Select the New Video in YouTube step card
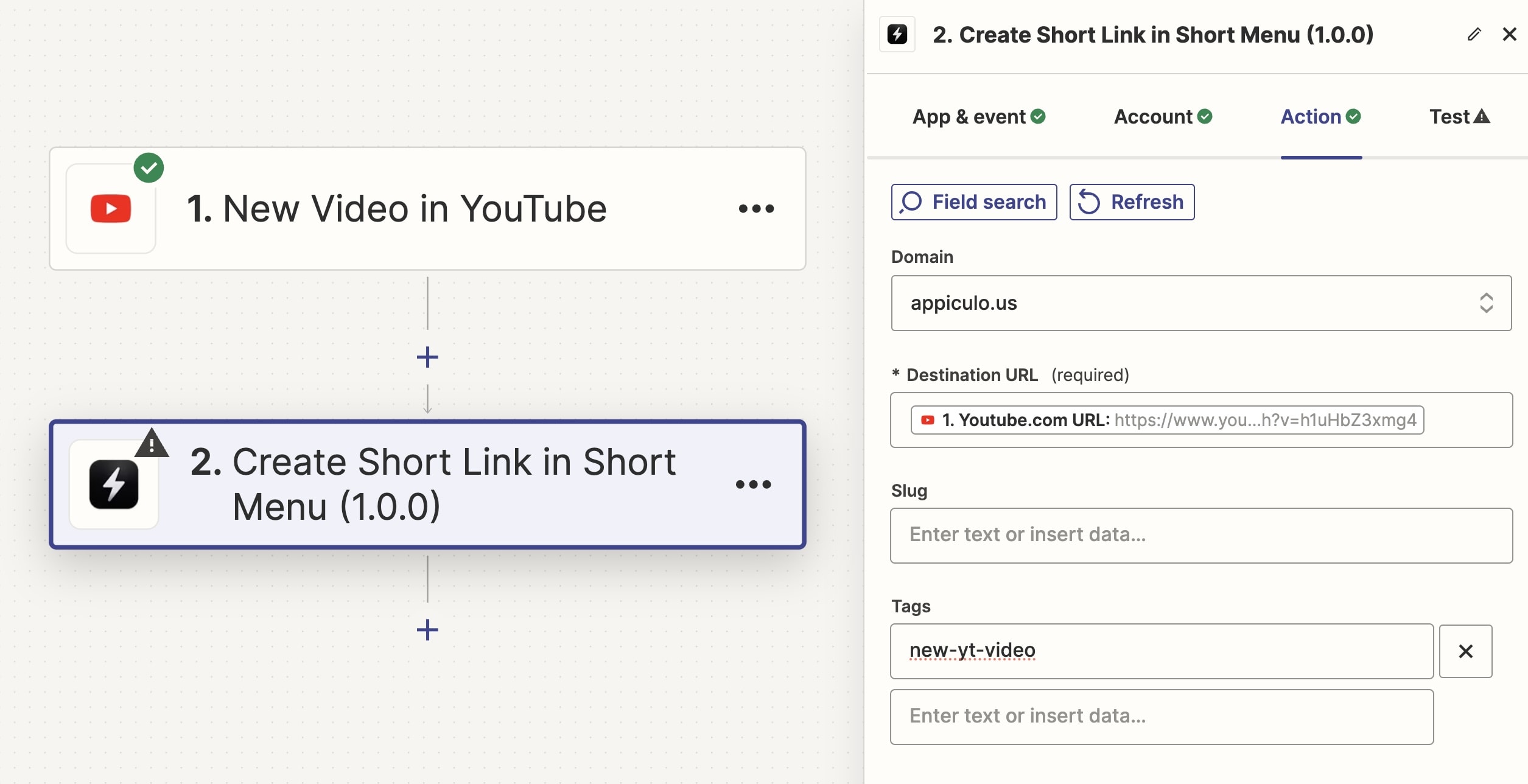This screenshot has width=1528, height=784. pyautogui.click(x=427, y=209)
